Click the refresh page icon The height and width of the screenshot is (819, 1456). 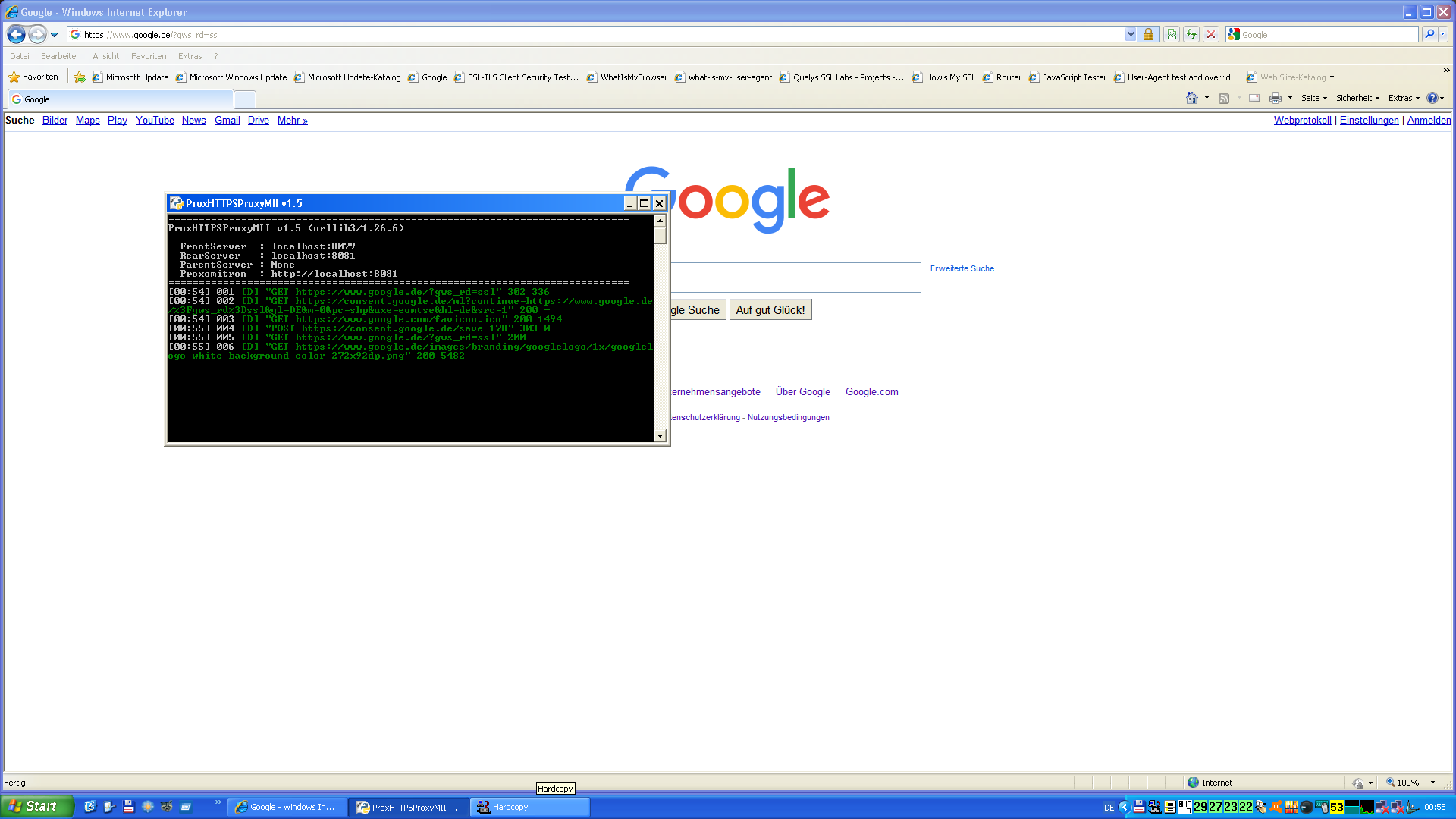coord(1191,35)
